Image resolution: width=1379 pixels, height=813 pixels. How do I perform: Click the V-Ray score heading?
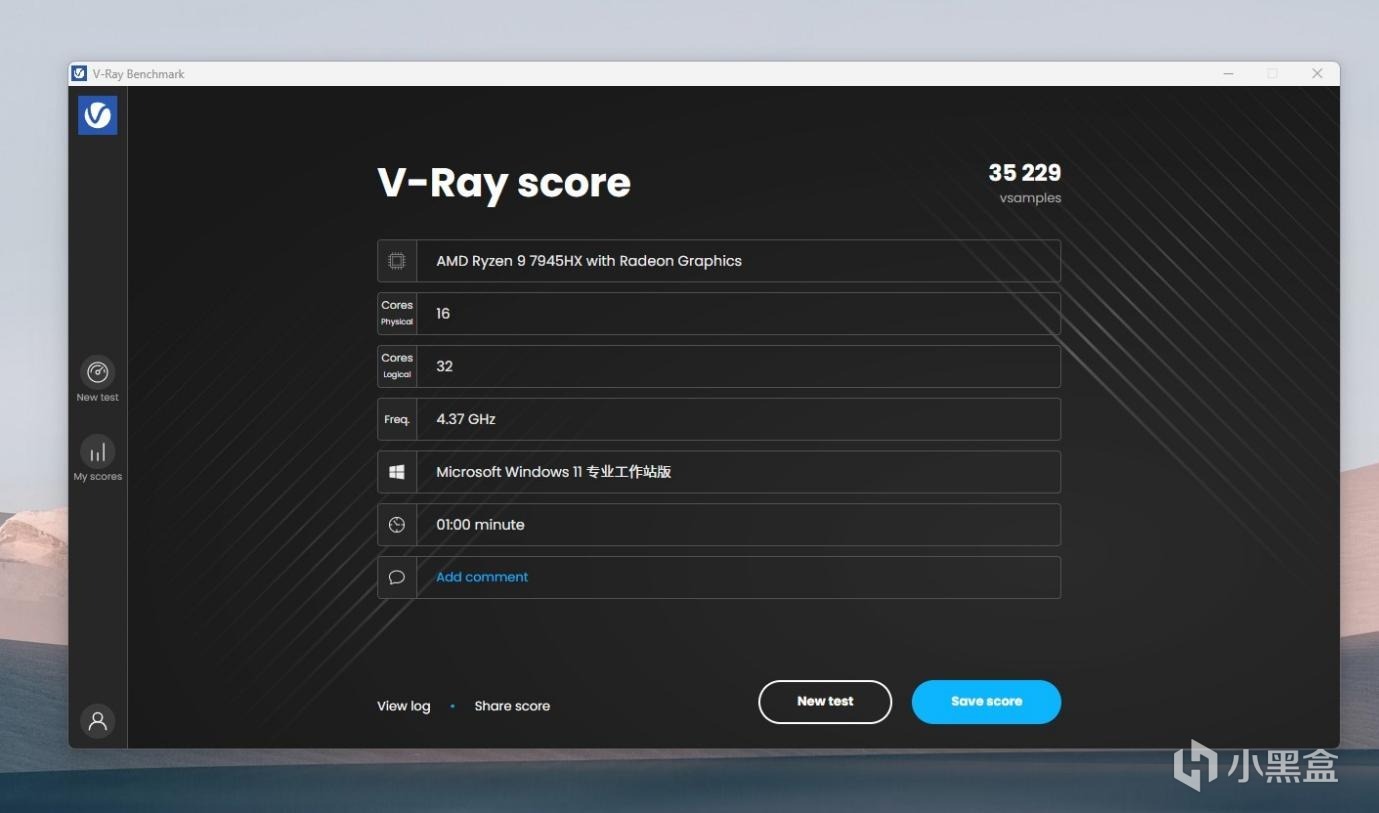(504, 184)
